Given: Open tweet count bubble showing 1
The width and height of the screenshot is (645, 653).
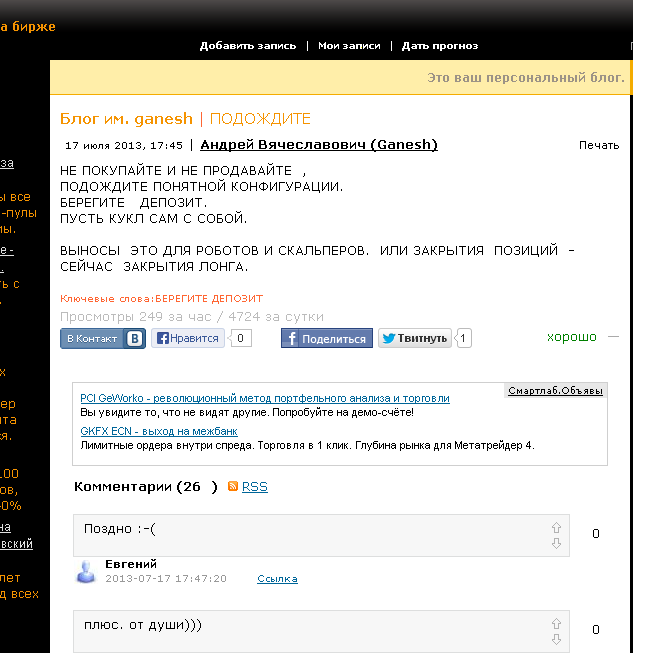Looking at the screenshot, I should 463,338.
